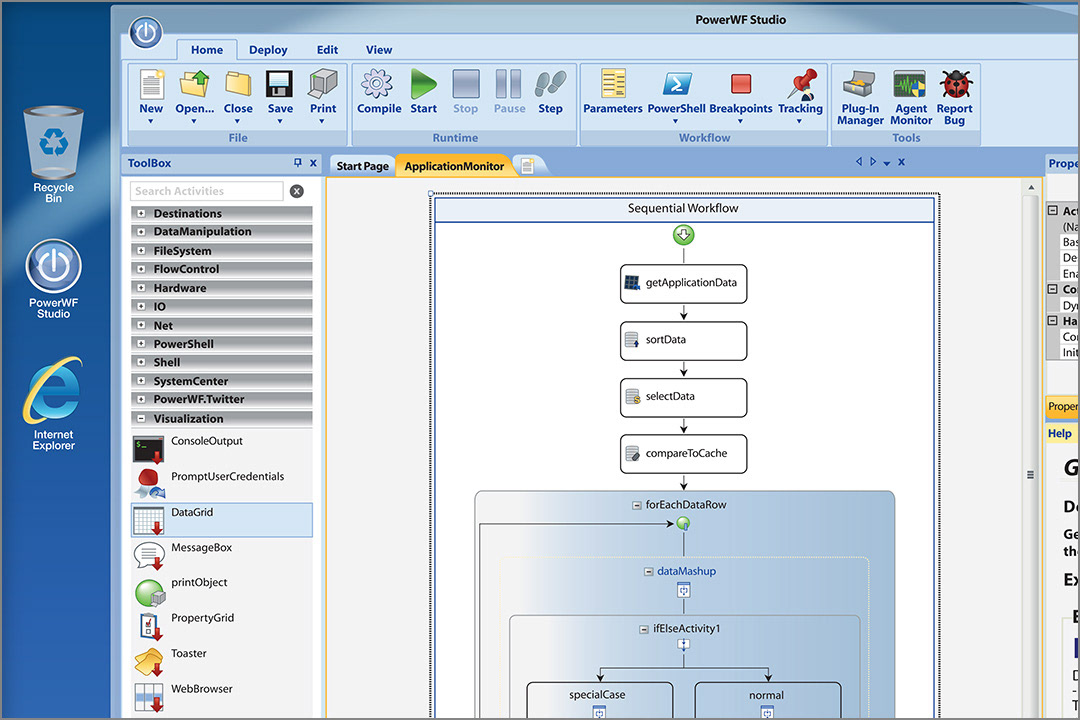
Task: Pin the ToolBox panel
Action: click(298, 163)
